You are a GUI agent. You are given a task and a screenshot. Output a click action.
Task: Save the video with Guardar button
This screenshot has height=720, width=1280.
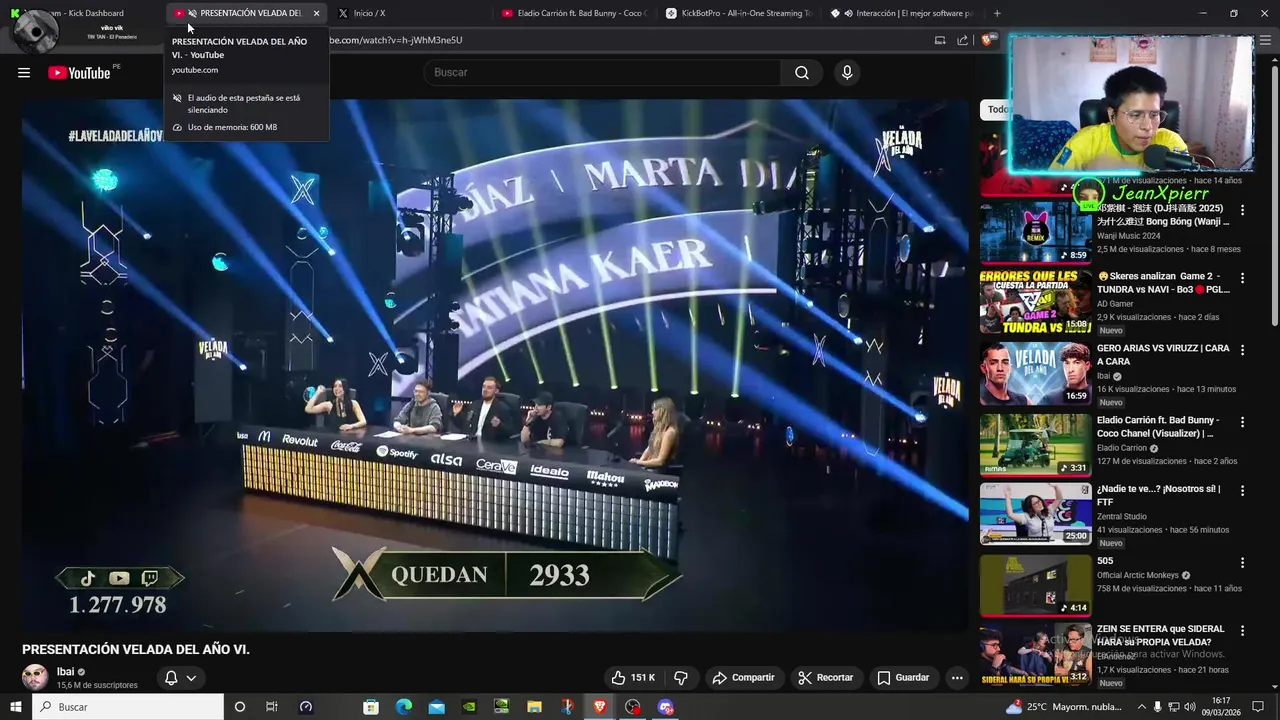pyautogui.click(x=903, y=677)
